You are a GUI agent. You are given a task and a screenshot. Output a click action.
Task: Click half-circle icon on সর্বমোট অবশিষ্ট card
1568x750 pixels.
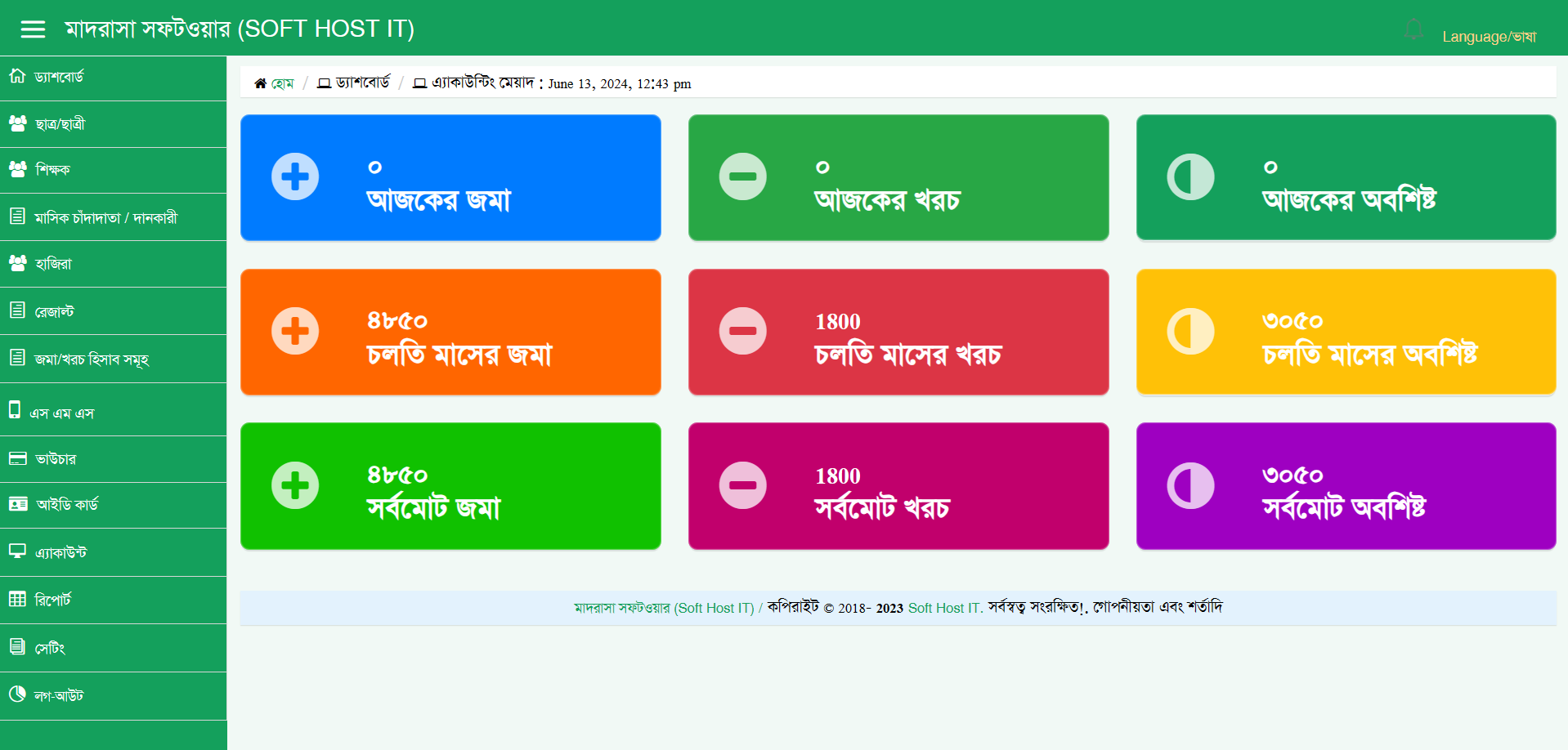coord(1190,485)
